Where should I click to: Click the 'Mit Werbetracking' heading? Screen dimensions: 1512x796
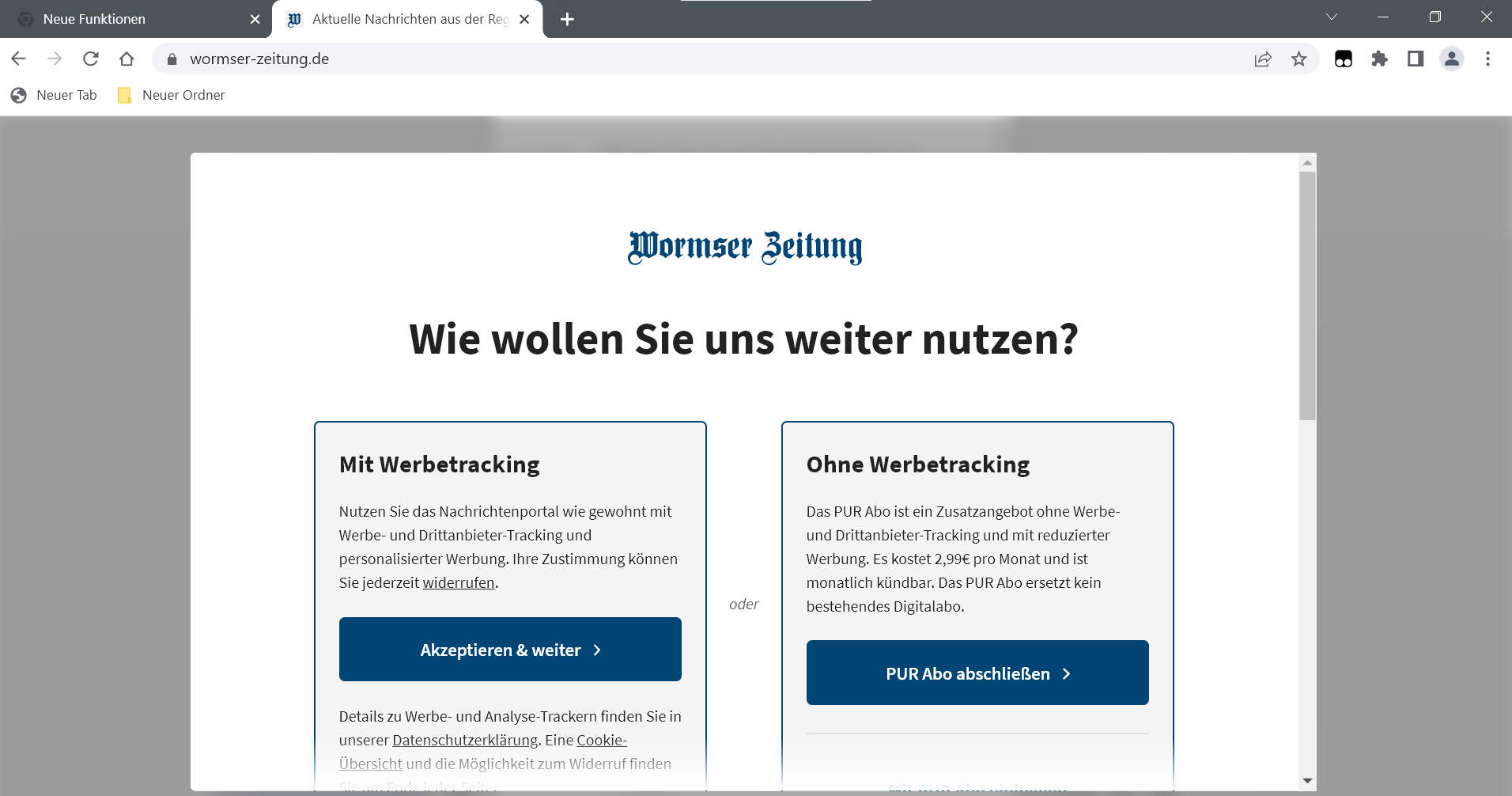click(x=440, y=464)
